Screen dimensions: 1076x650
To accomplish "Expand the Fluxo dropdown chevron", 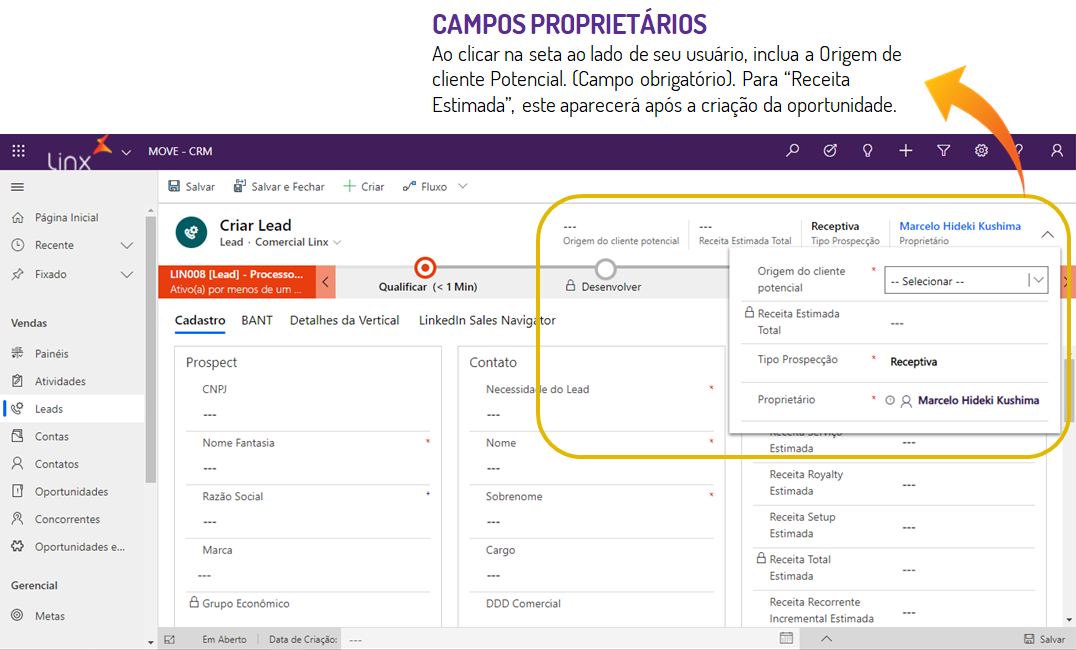I will click(463, 186).
